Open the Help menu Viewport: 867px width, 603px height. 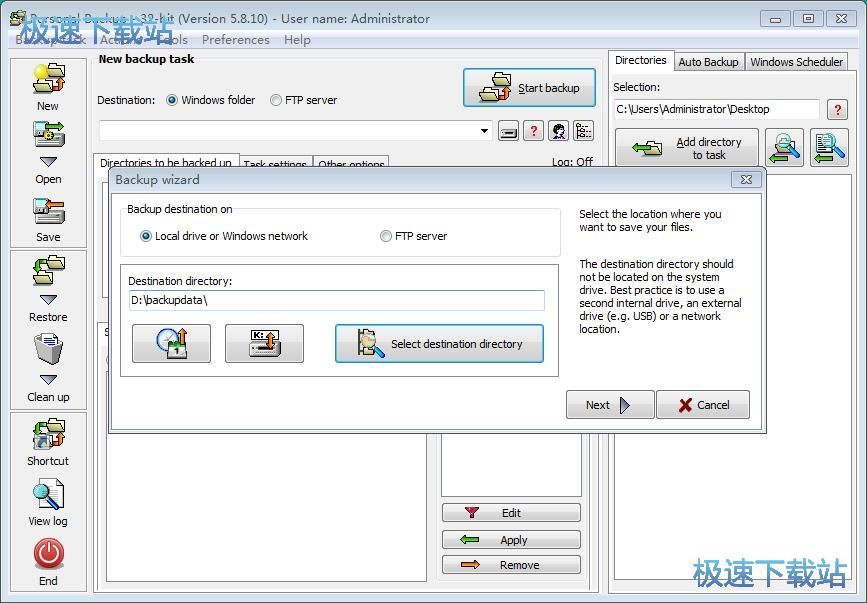coord(297,40)
